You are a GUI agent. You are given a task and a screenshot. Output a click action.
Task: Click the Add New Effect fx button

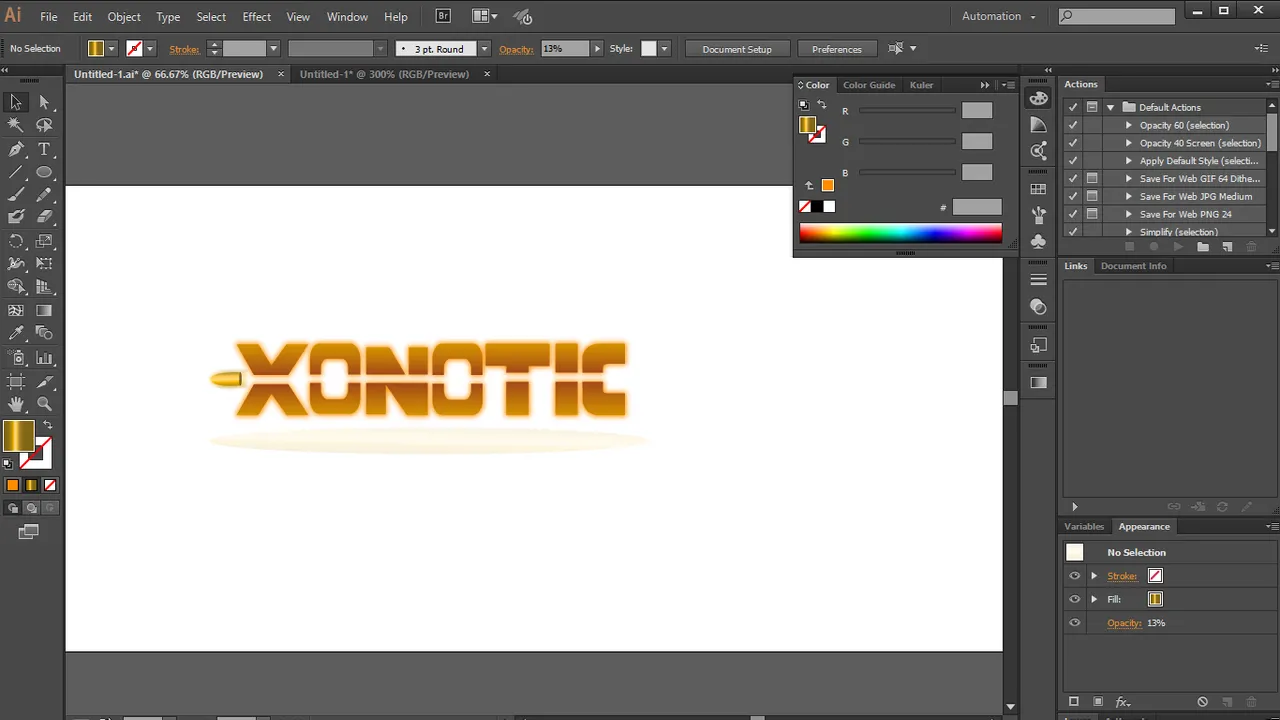tap(1123, 702)
